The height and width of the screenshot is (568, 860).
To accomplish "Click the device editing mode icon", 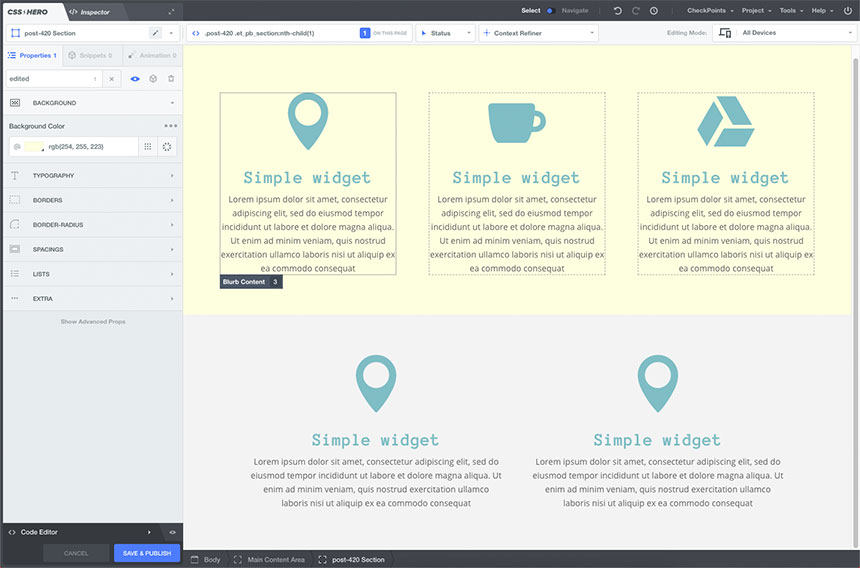I will (725, 33).
